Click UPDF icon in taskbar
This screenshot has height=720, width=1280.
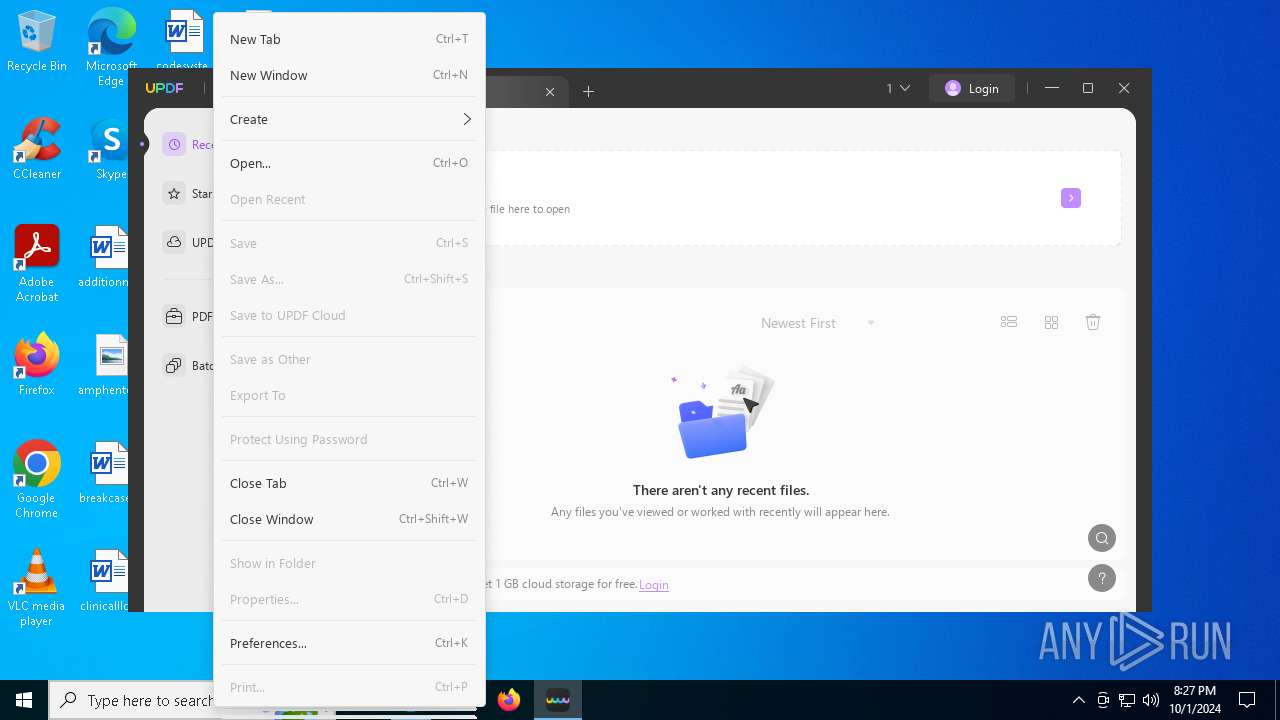coord(558,700)
